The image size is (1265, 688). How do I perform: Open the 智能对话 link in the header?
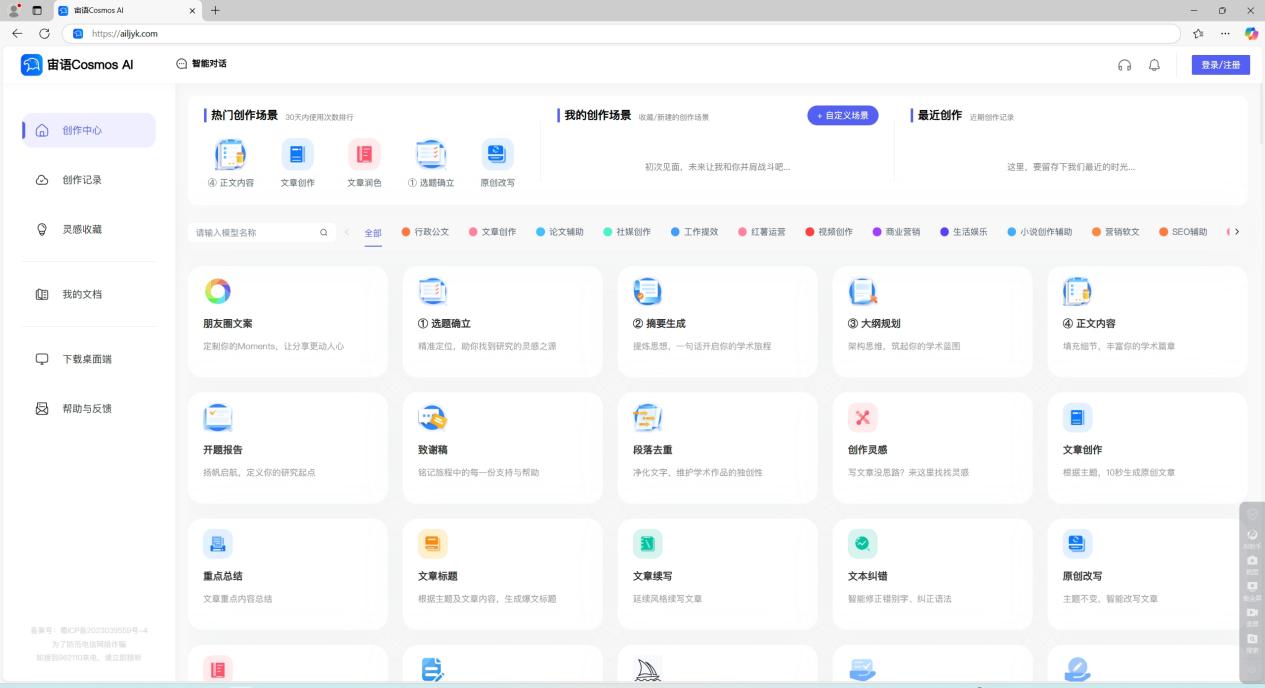[201, 64]
